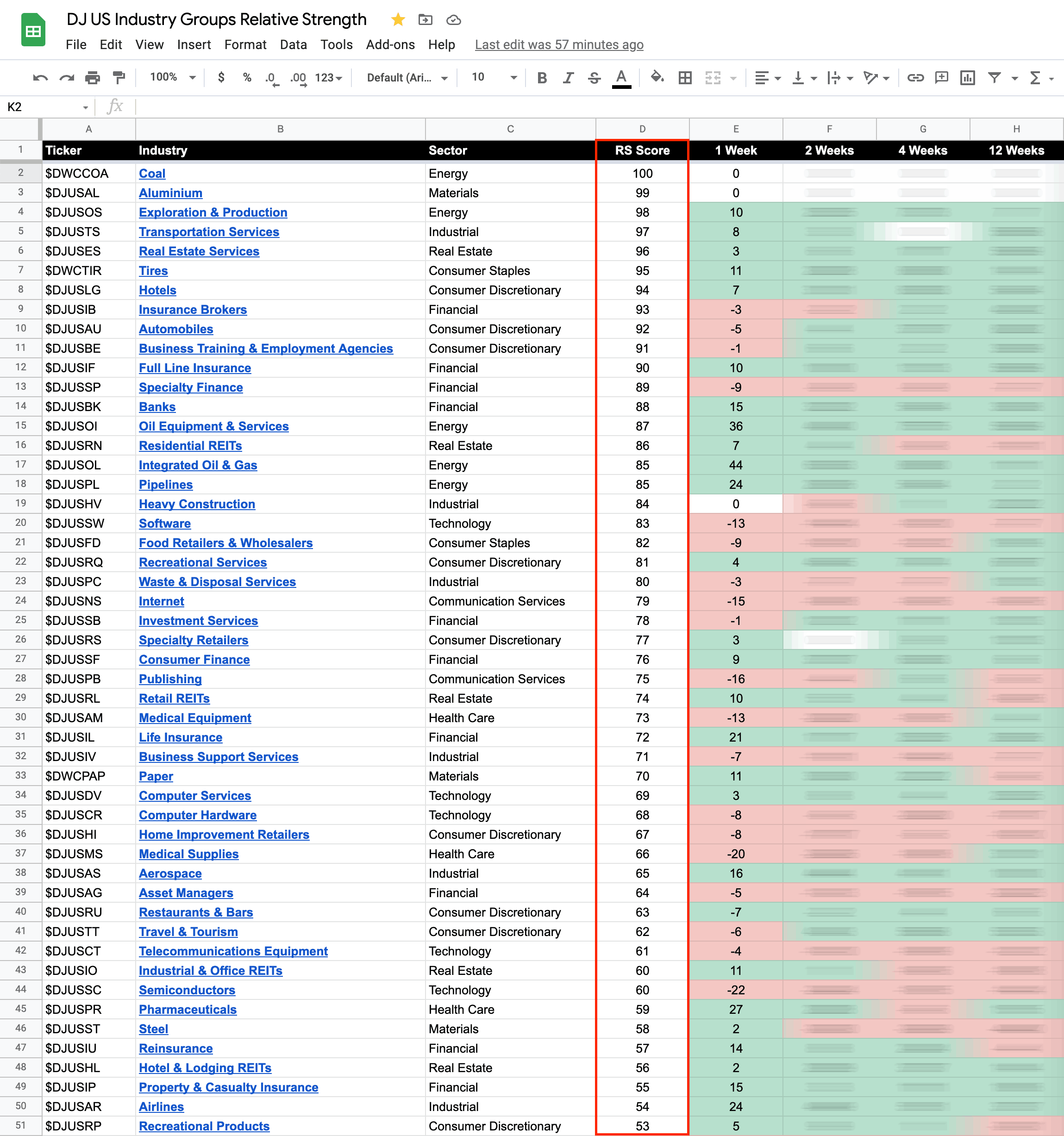Click the insert link icon

[x=915, y=78]
